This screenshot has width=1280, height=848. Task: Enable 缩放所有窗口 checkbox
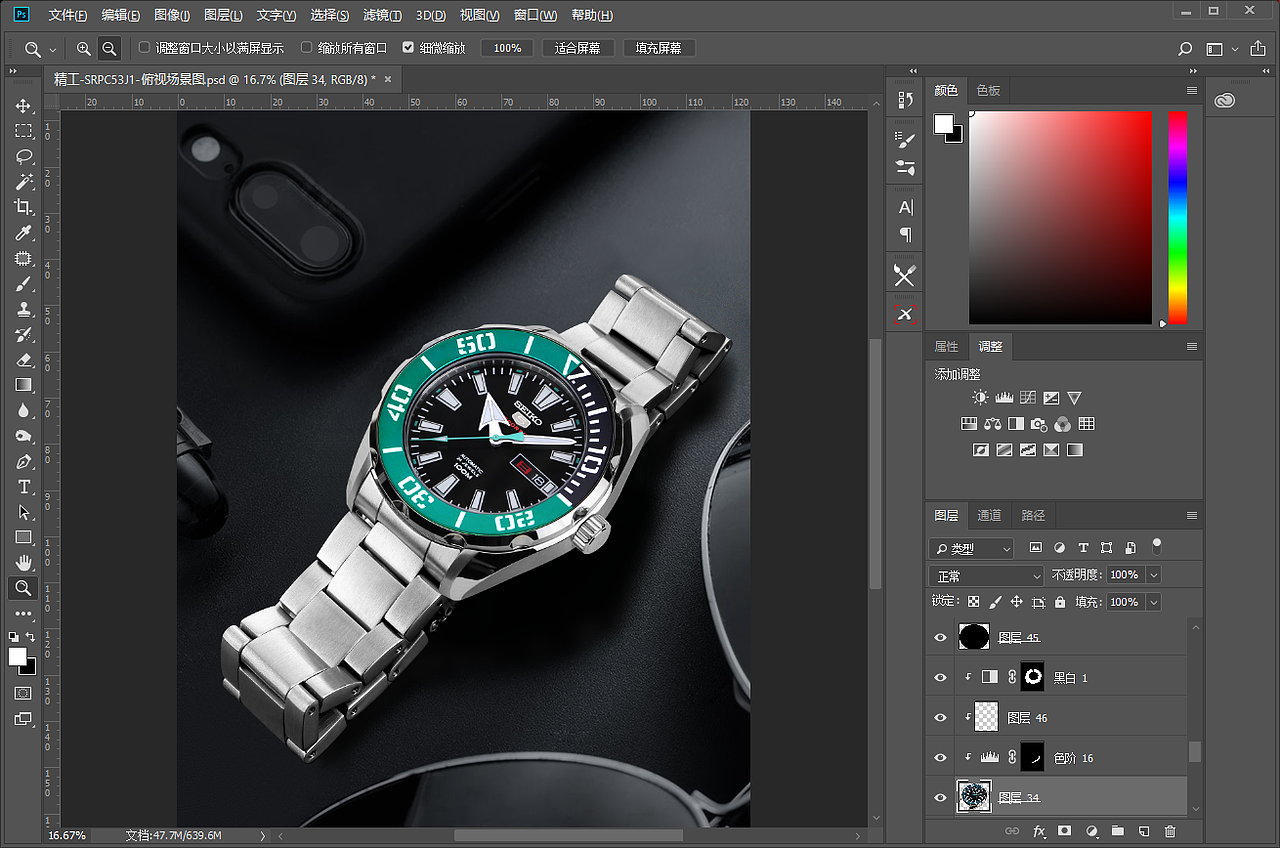click(x=307, y=48)
